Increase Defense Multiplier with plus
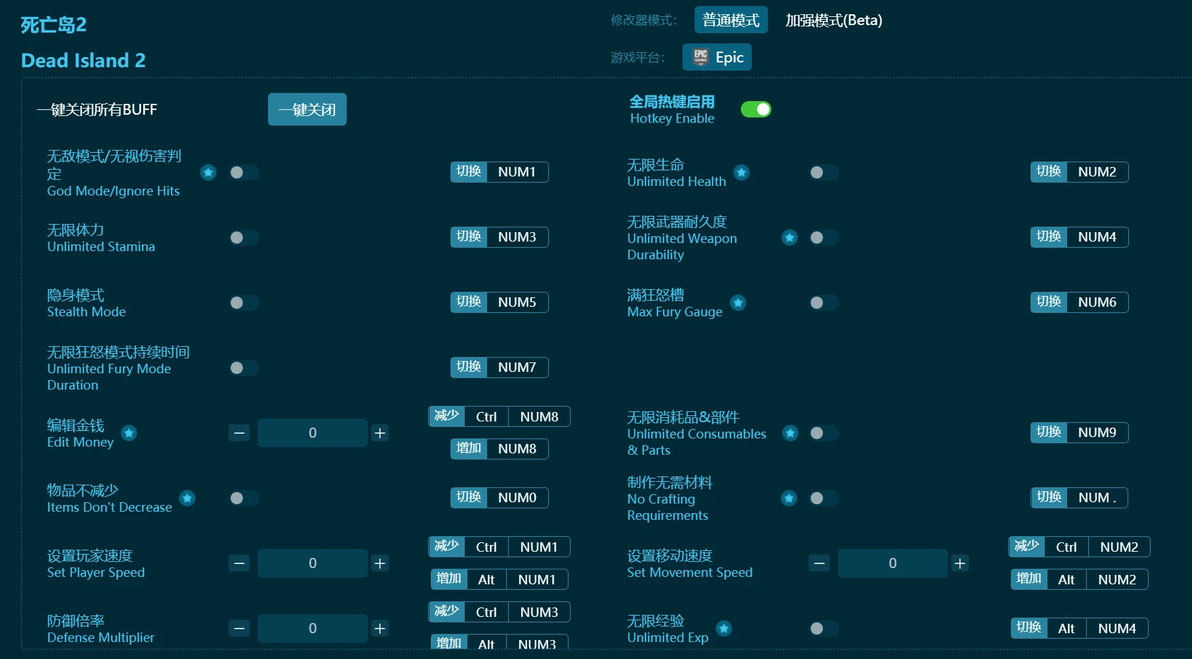Image resolution: width=1192 pixels, height=659 pixels. click(379, 629)
